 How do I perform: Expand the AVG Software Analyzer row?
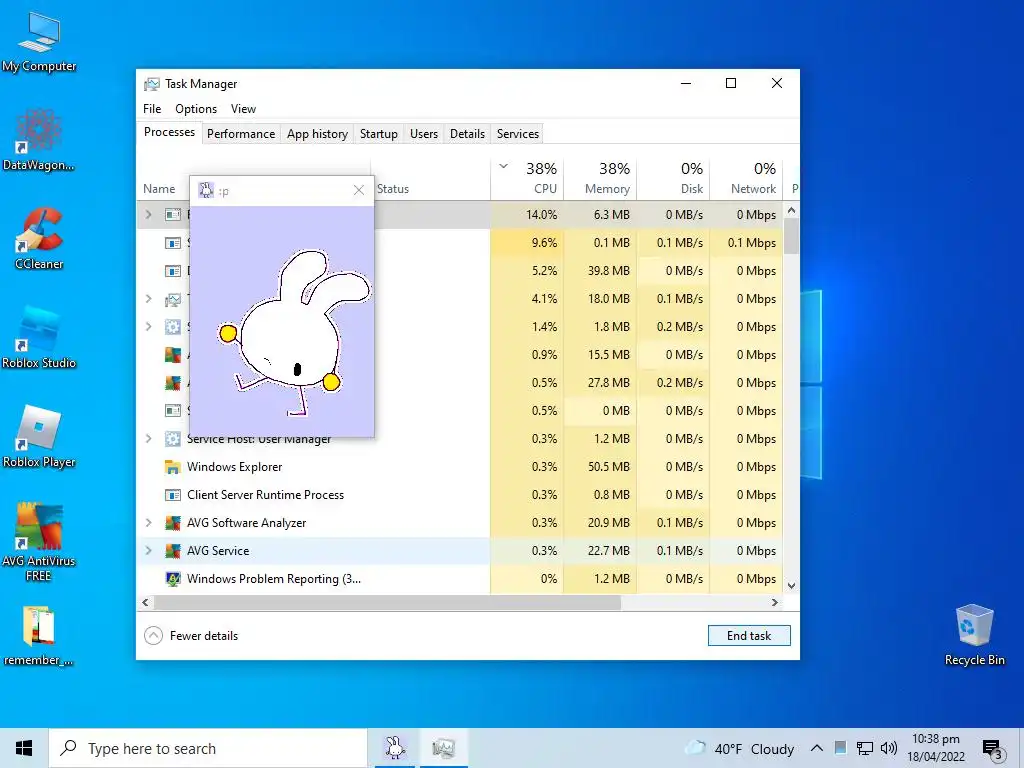tap(149, 522)
